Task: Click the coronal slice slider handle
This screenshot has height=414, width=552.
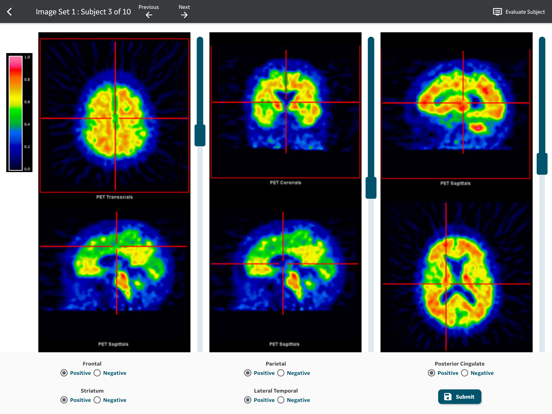Action: pyautogui.click(x=371, y=188)
